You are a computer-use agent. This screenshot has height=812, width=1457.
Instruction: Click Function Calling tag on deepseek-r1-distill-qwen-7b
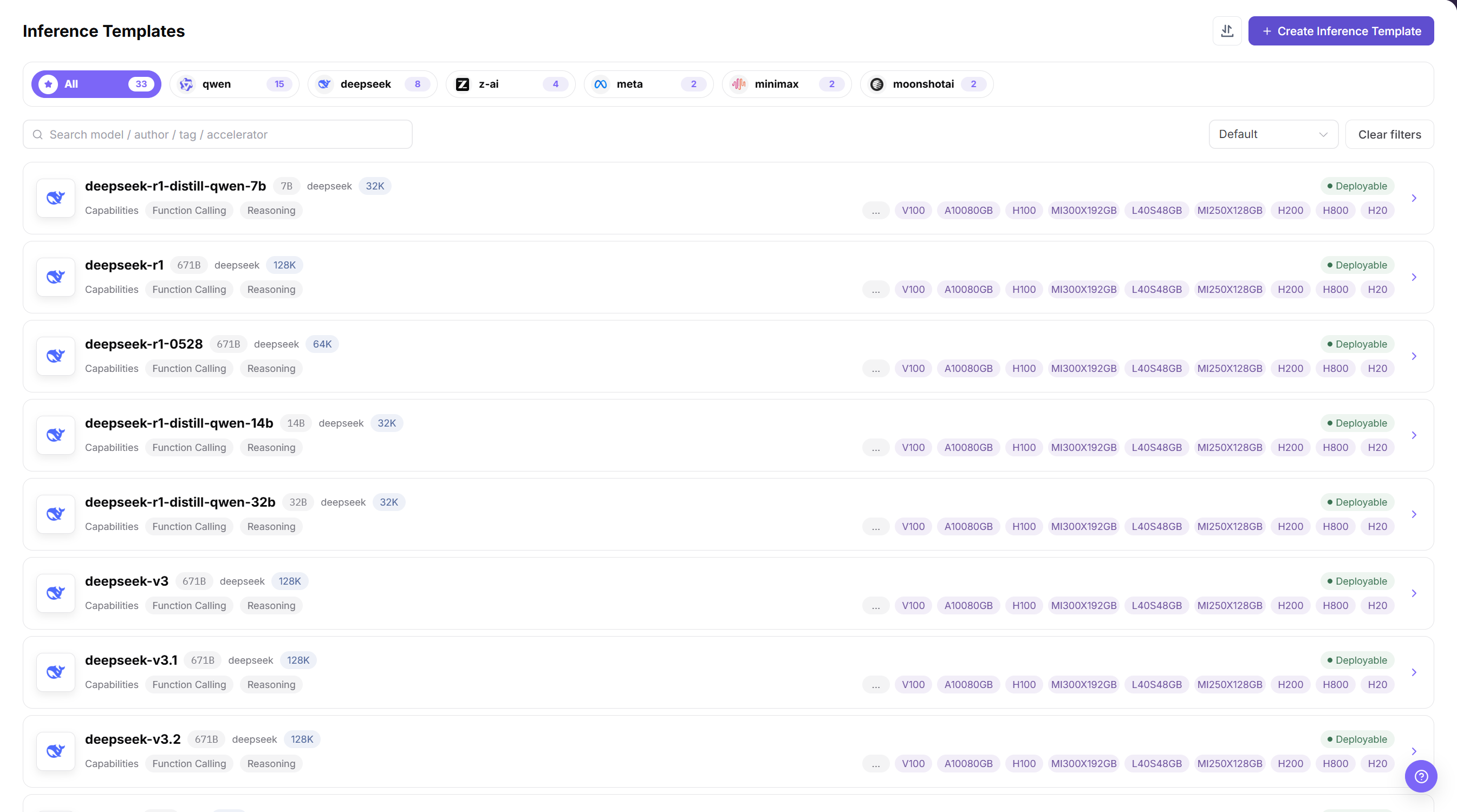pos(189,211)
